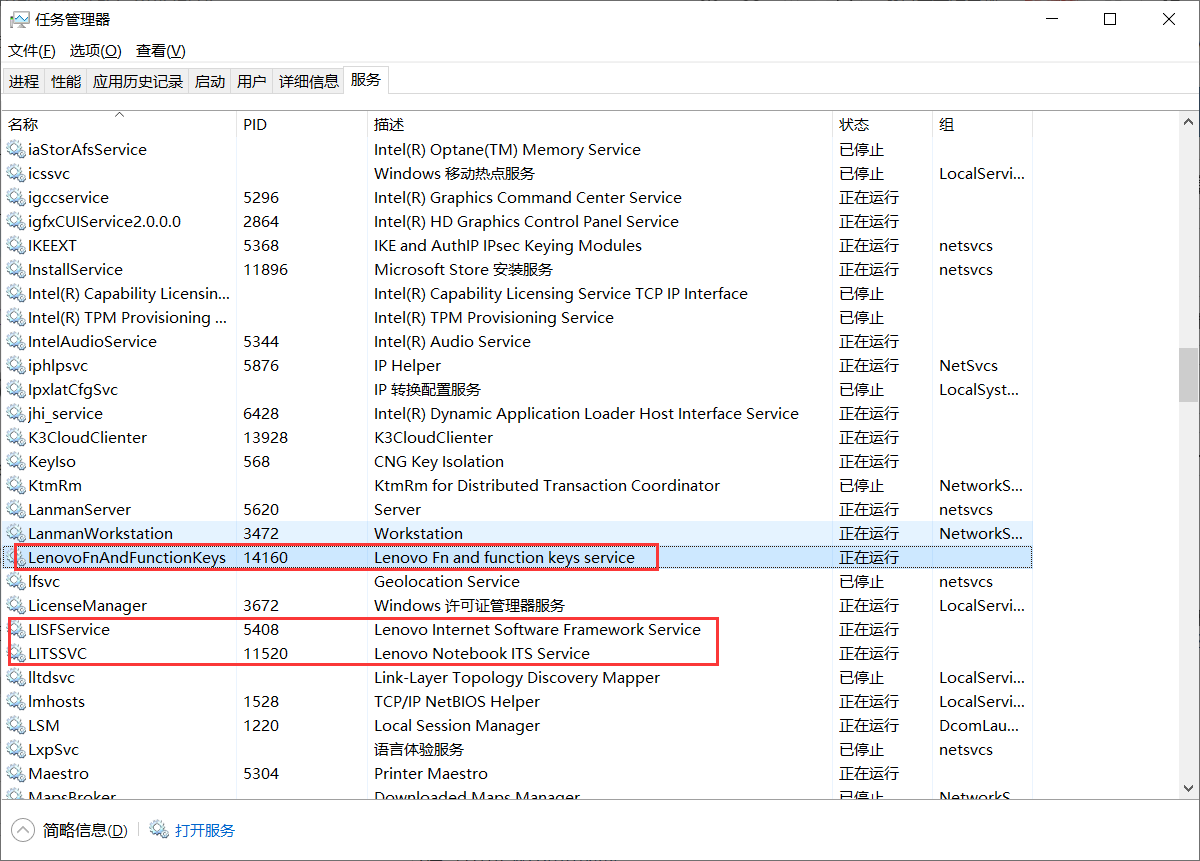The width and height of the screenshot is (1200, 861).
Task: Click the 'Lenovo Notebook ITS Service' description
Action: 482,654
